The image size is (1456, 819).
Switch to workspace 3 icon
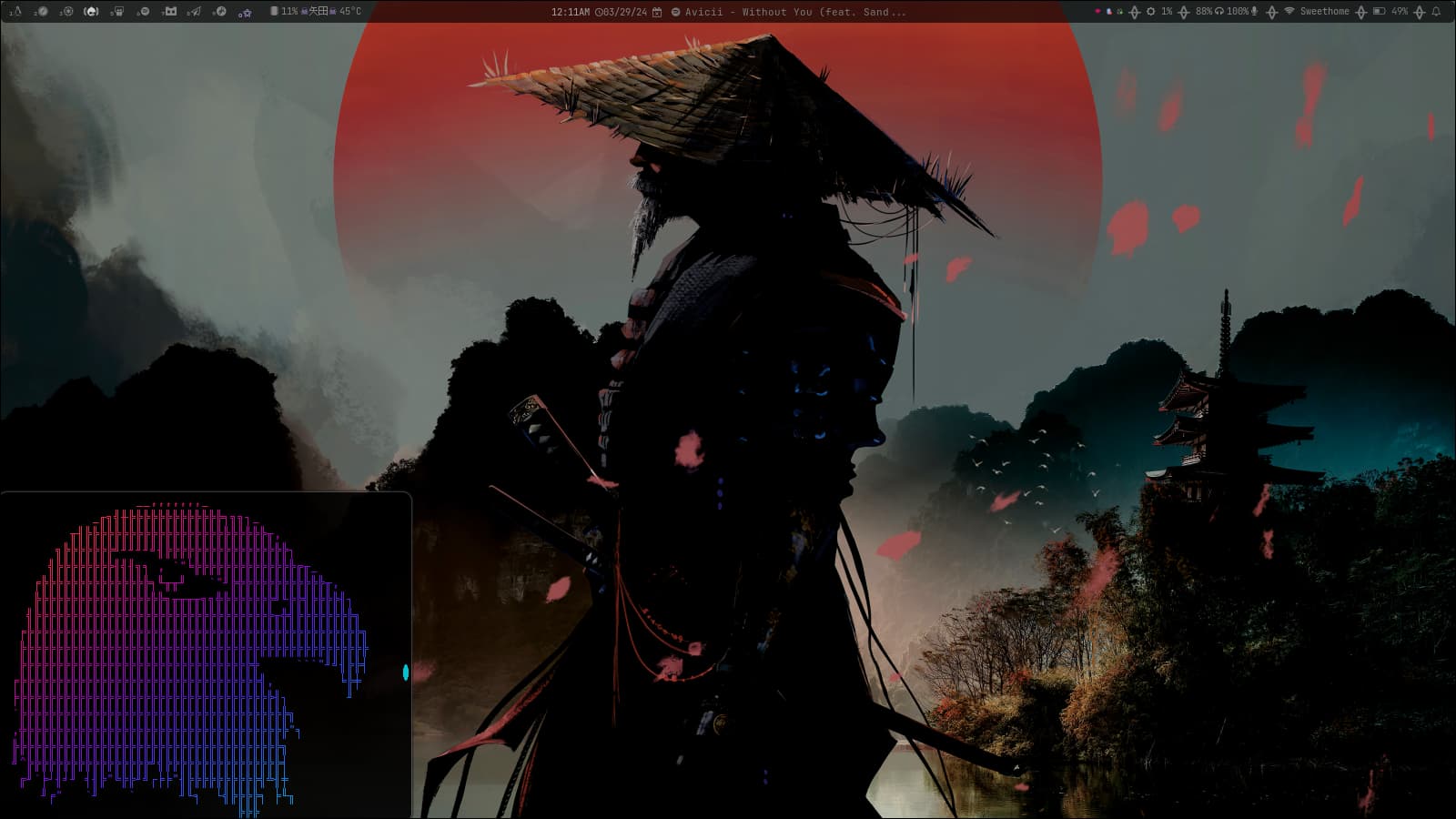[x=66, y=11]
